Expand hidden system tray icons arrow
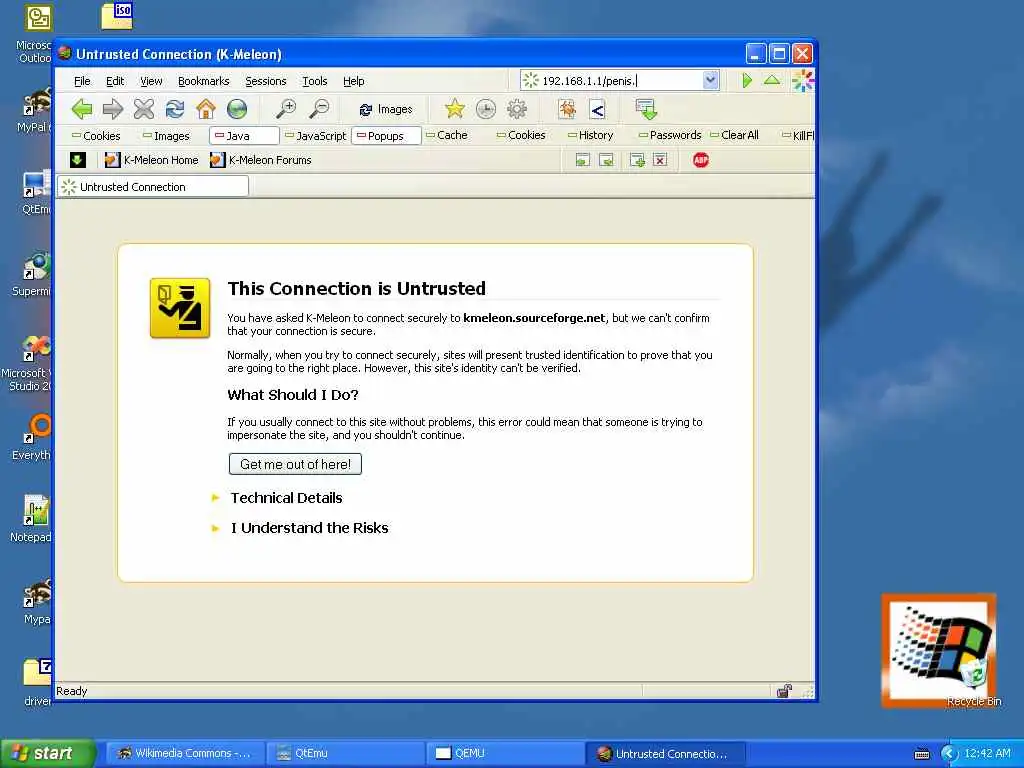Viewport: 1024px width, 768px height. click(x=949, y=754)
